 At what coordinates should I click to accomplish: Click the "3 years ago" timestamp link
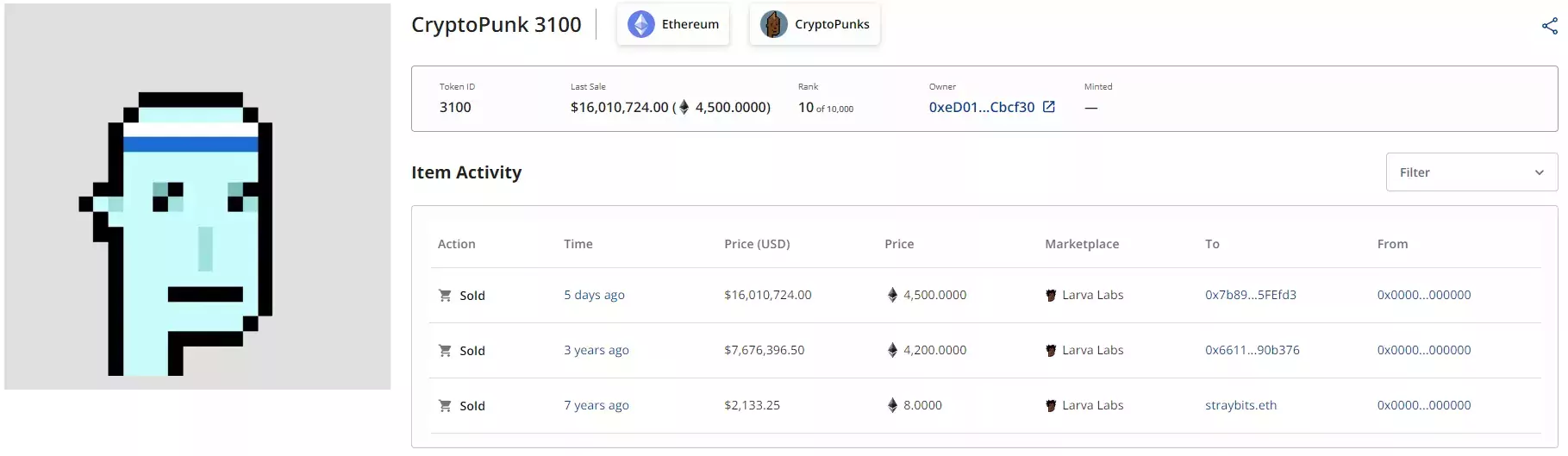(x=596, y=350)
